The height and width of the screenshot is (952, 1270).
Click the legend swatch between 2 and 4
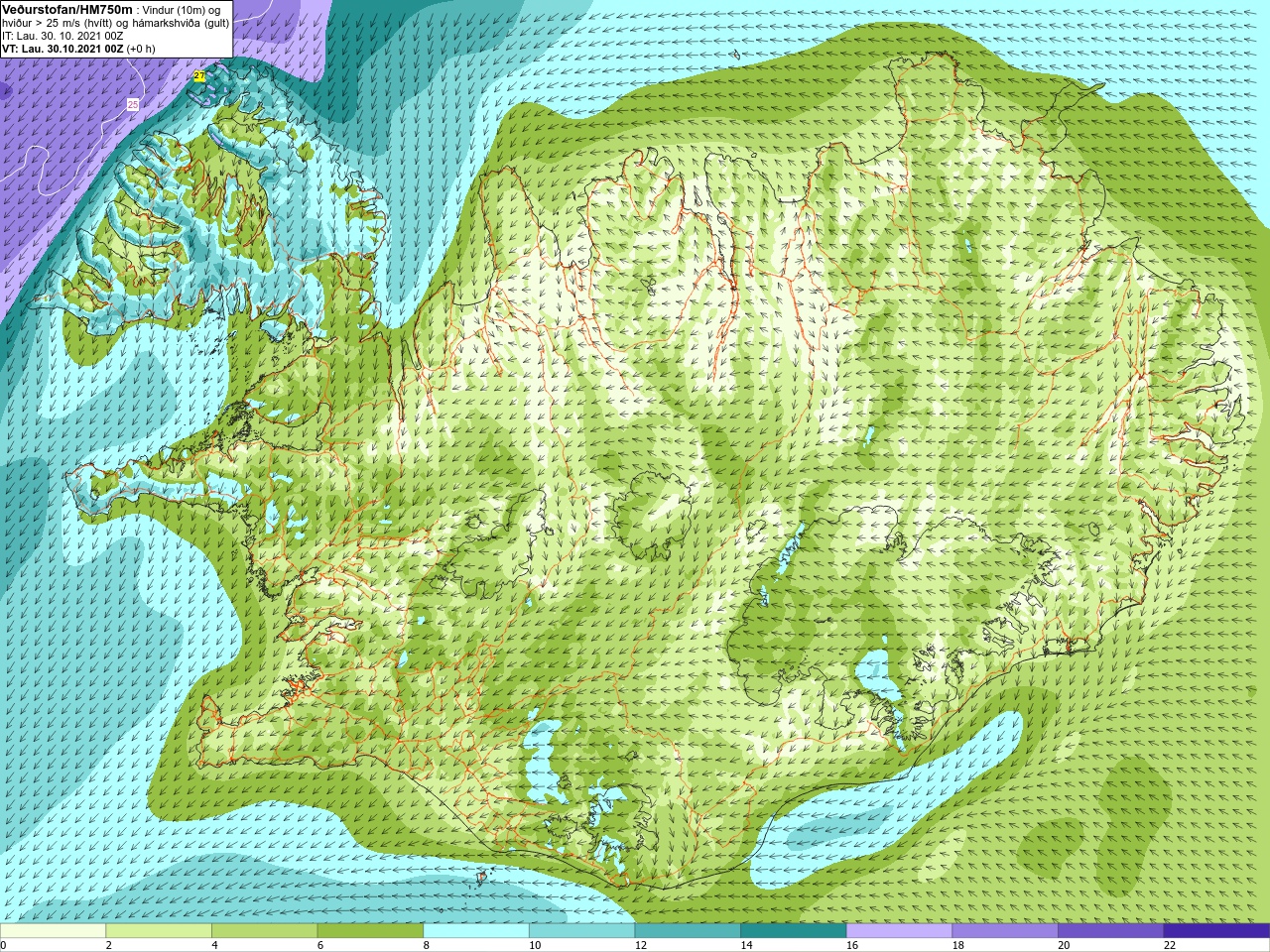click(x=159, y=931)
